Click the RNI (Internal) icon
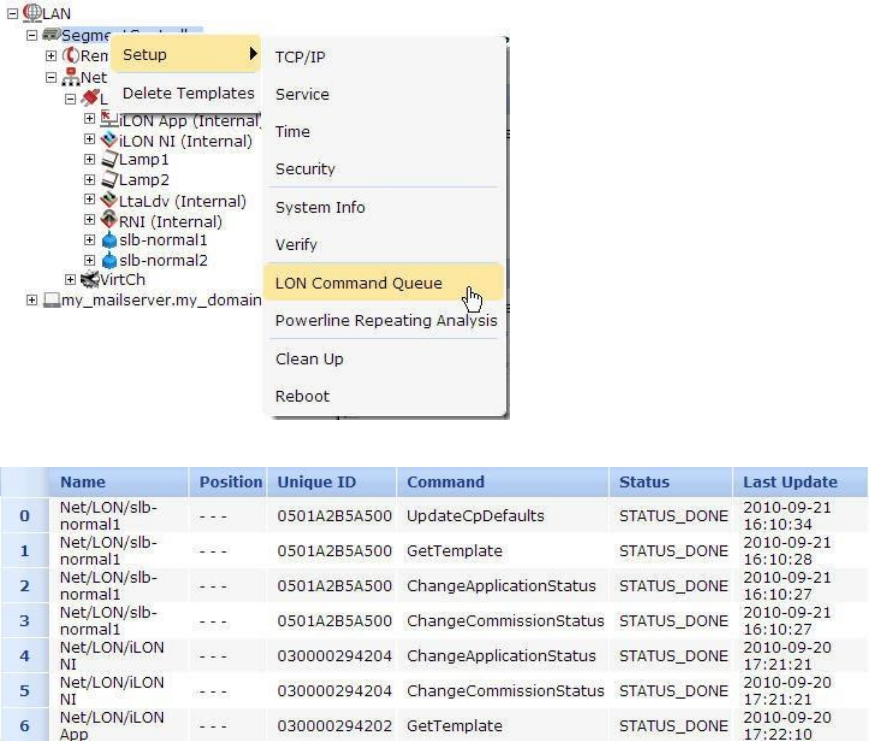Image resolution: width=869 pixels, height=741 pixels. 109,220
